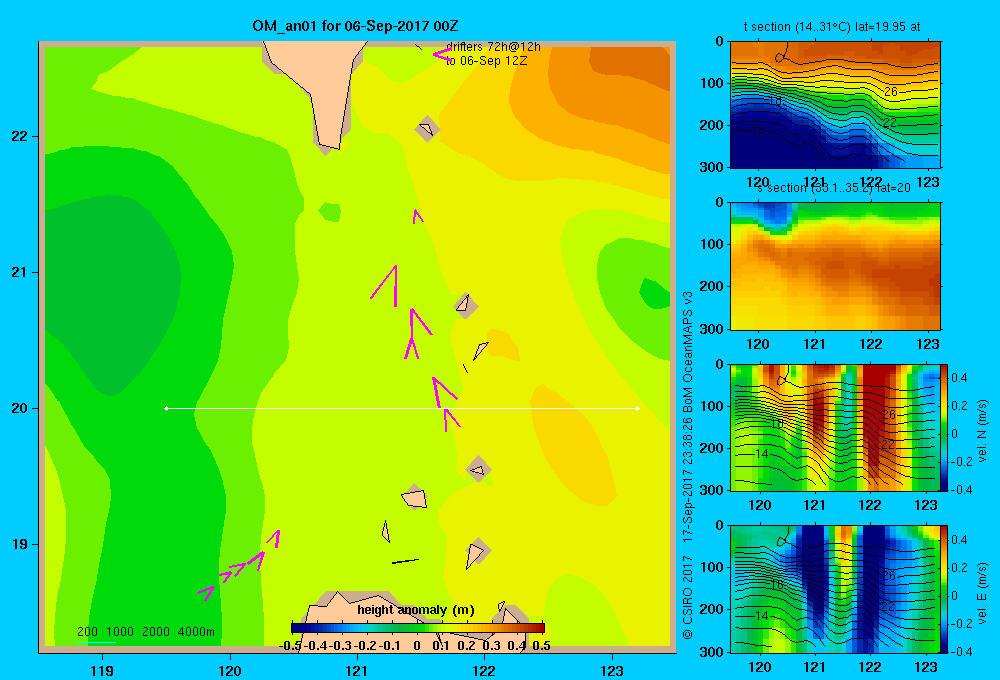1000x680 pixels.
Task: Click the 'to 06-Sep 12Z' legend line
Action: pyautogui.click(x=487, y=61)
